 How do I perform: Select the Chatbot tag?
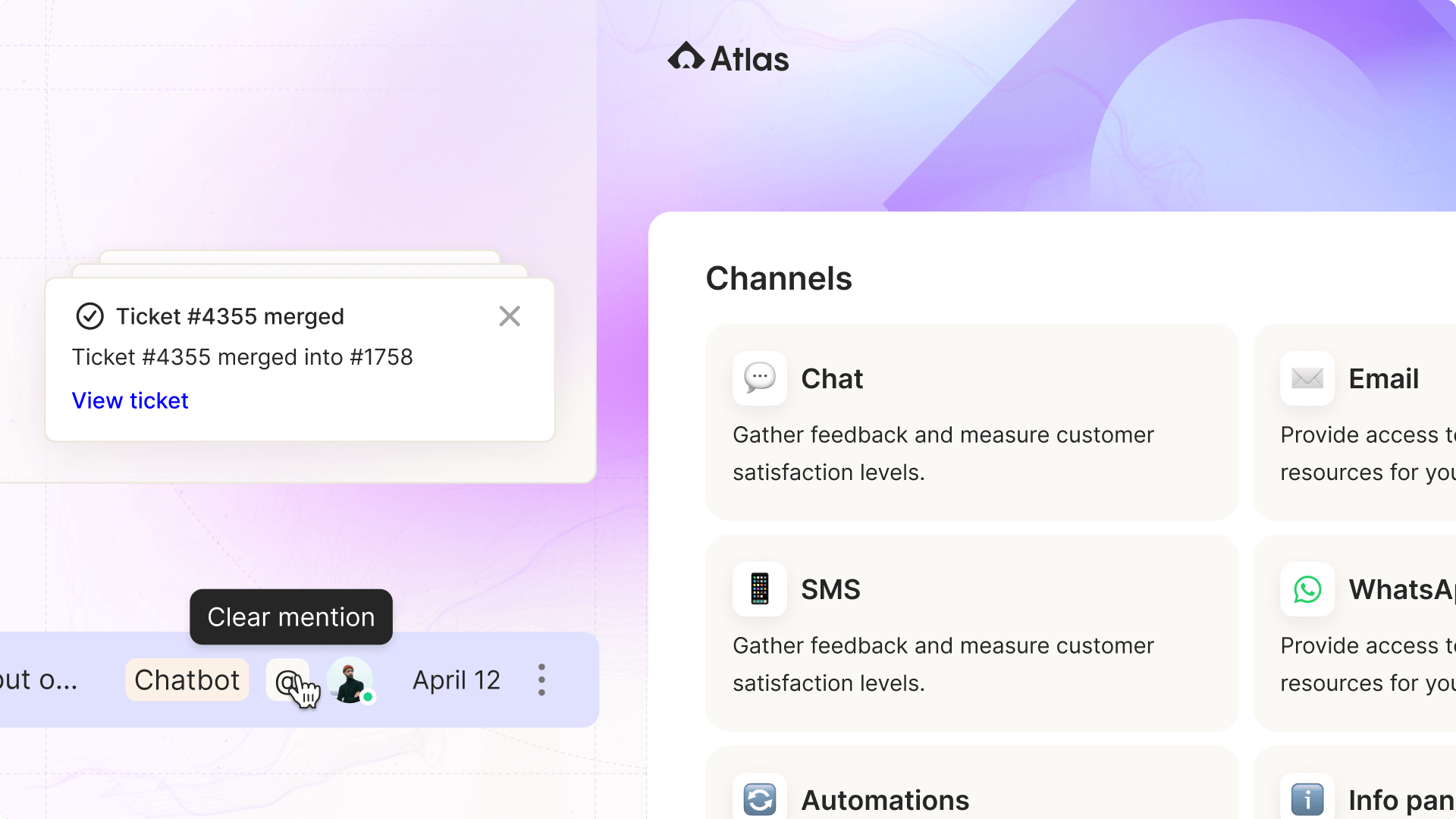tap(187, 680)
